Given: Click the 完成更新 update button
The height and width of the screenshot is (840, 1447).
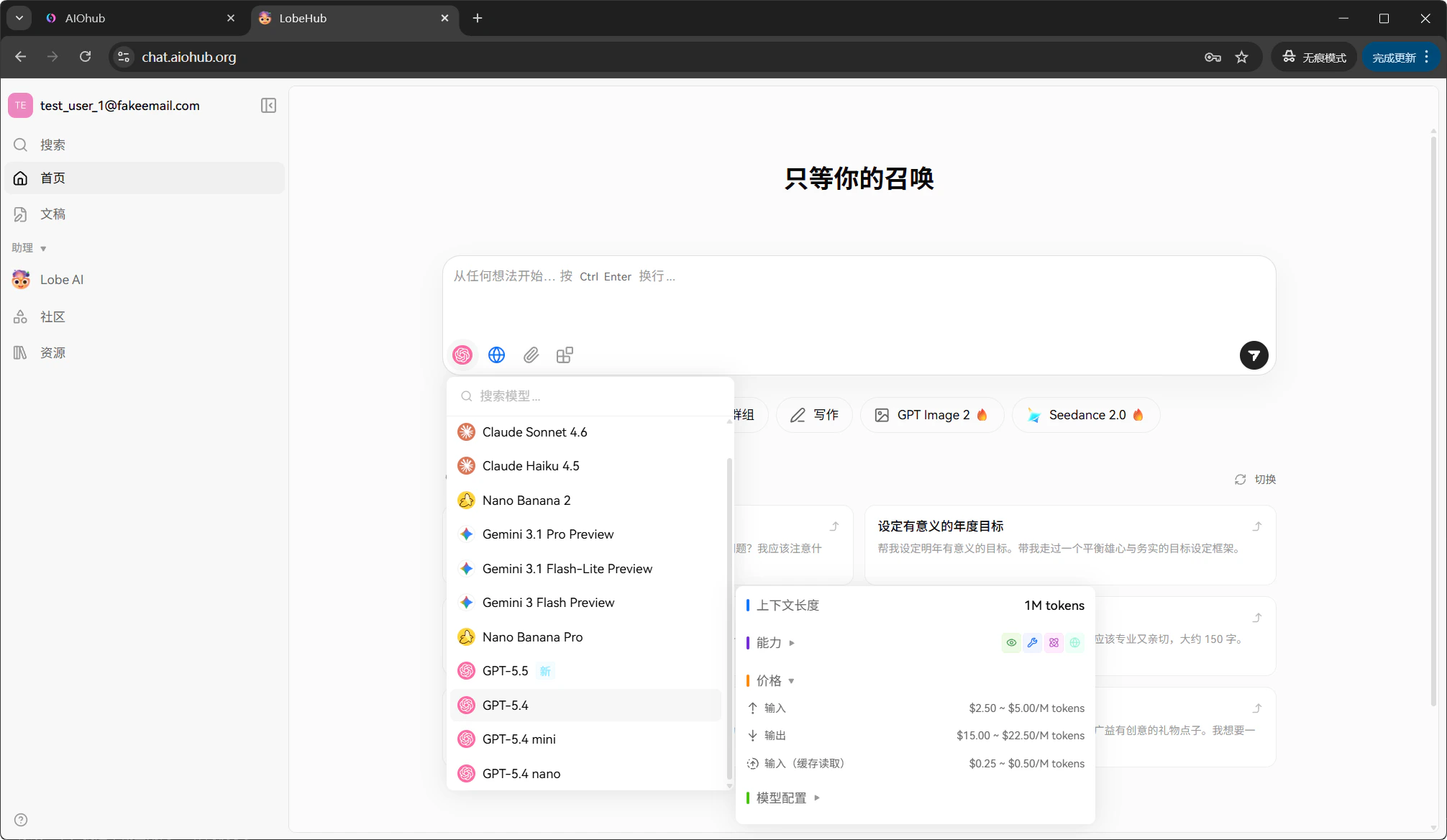Looking at the screenshot, I should [x=1400, y=58].
